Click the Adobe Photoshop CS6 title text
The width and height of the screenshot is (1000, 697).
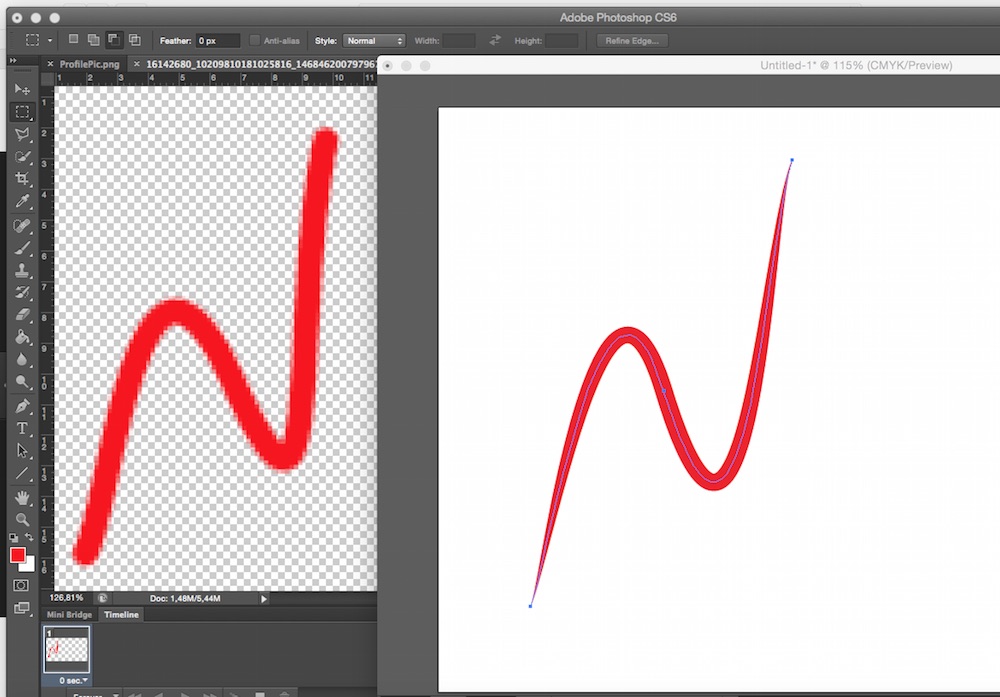(x=618, y=17)
